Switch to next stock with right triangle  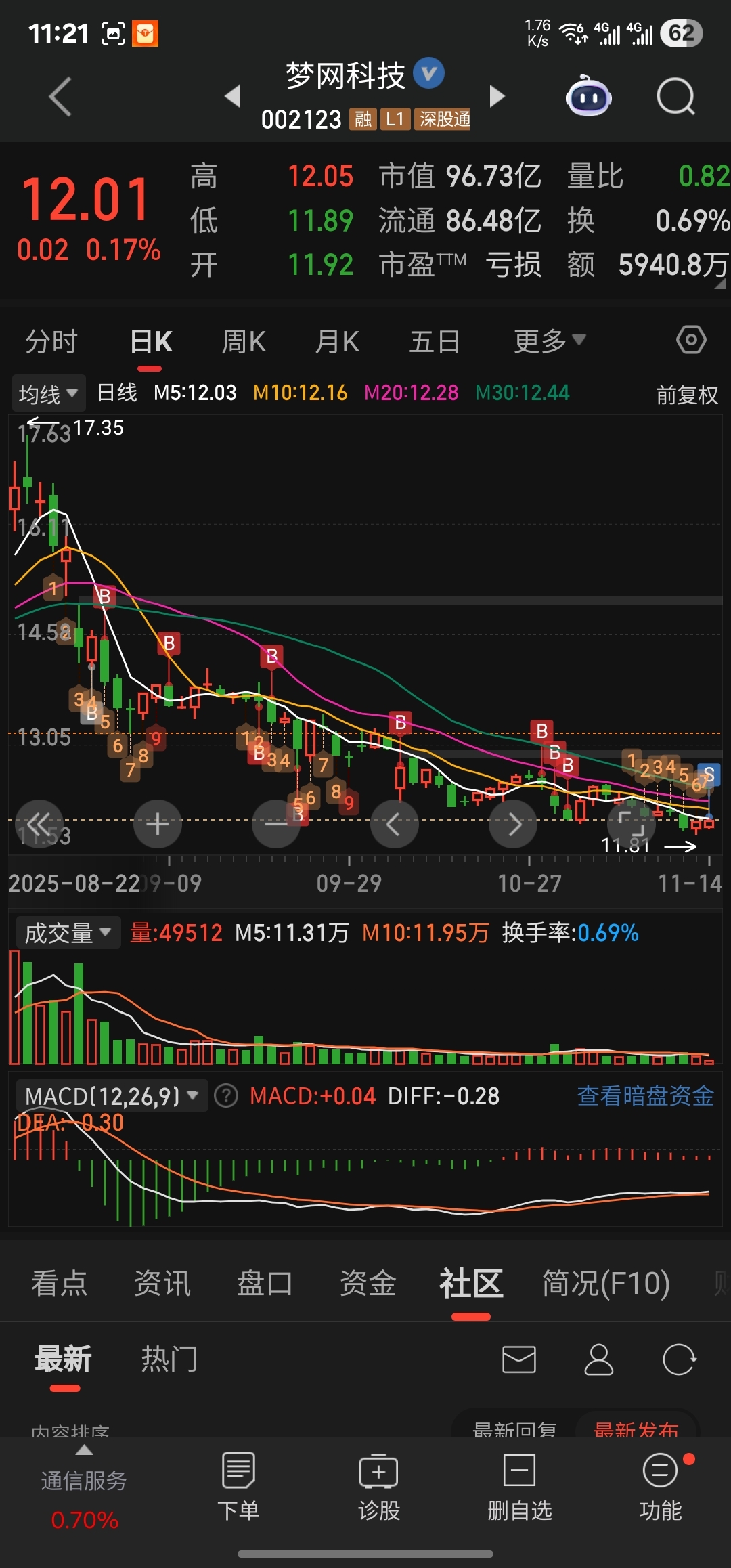497,96
